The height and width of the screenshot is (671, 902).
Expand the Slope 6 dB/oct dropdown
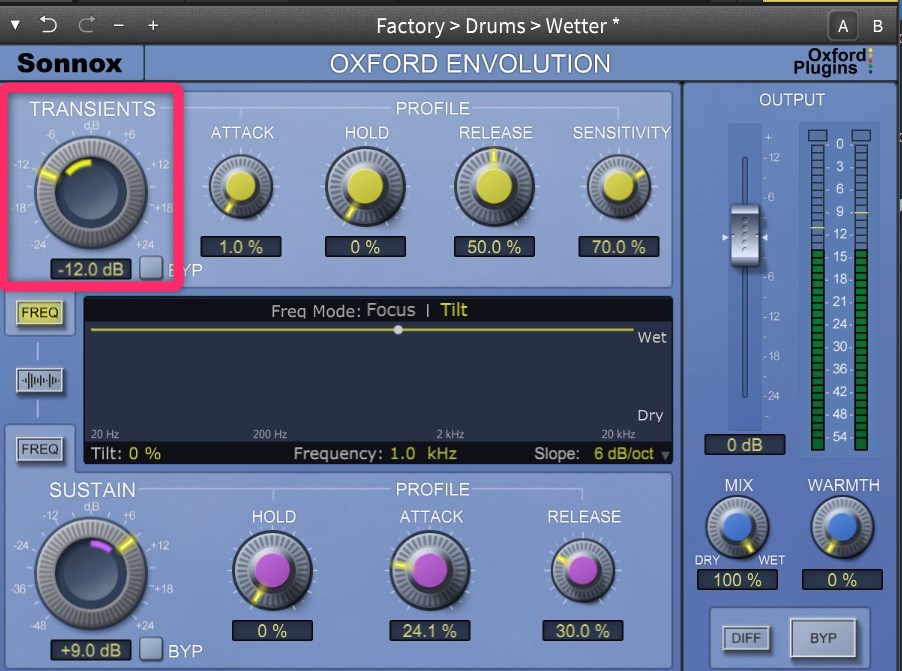tap(665, 455)
